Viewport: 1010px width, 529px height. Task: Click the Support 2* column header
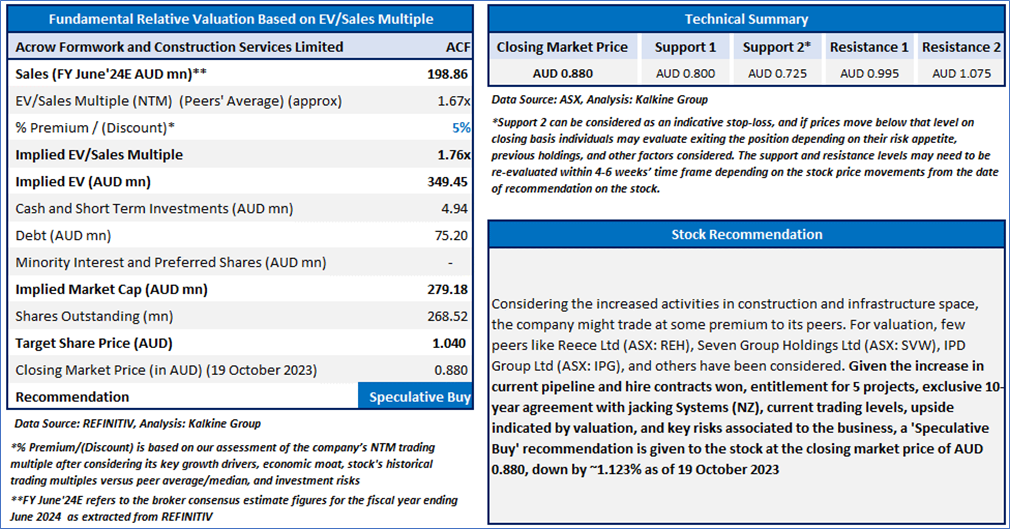(x=777, y=47)
